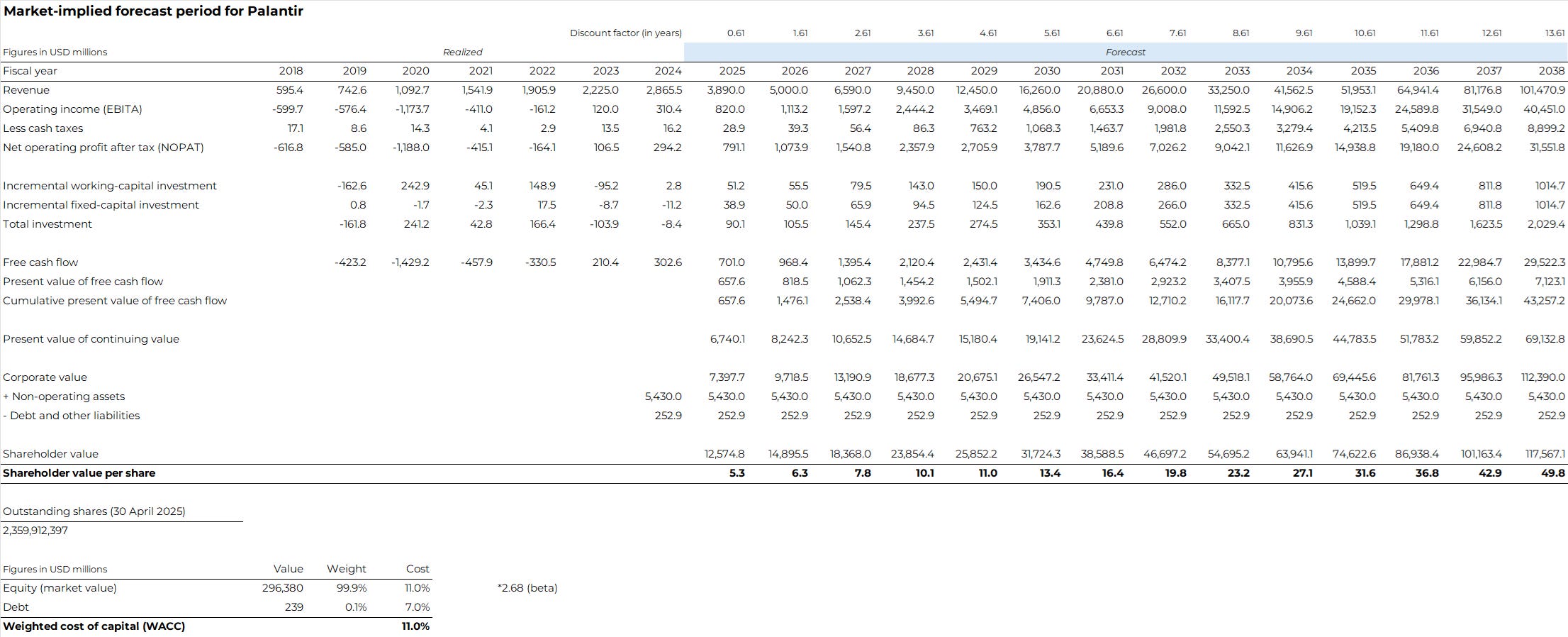
Task: Select the 'Discount factor (in years)' label
Action: pos(626,33)
